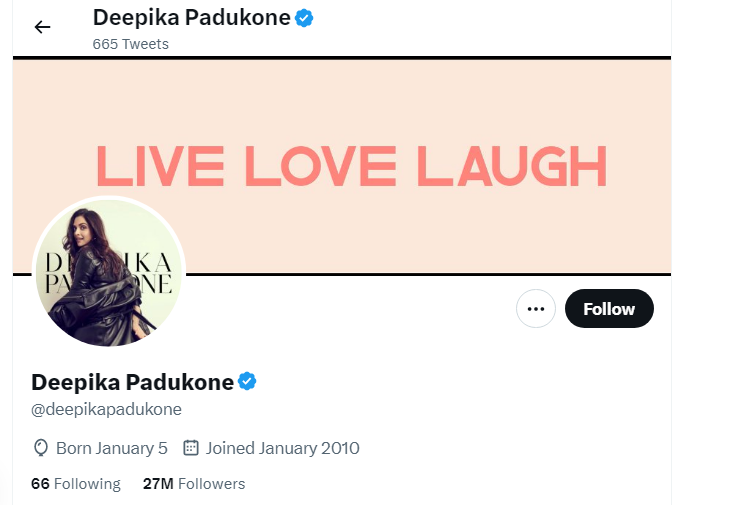Open the three-dot More options menu
This screenshot has width=729, height=505.
[536, 309]
